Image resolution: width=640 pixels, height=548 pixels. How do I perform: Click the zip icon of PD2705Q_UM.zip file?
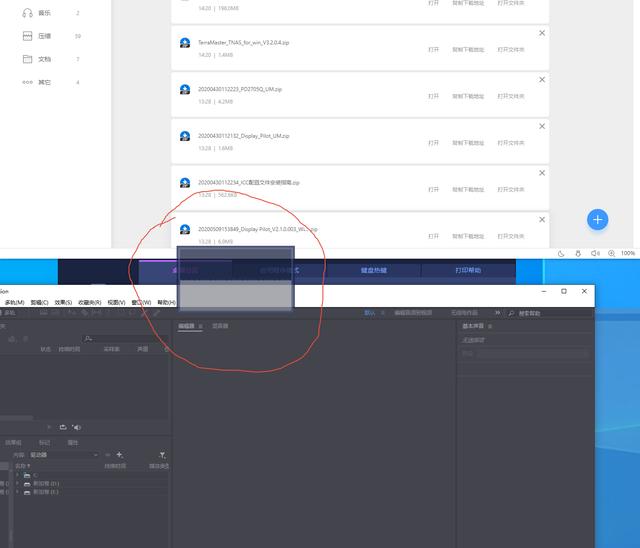pos(185,89)
